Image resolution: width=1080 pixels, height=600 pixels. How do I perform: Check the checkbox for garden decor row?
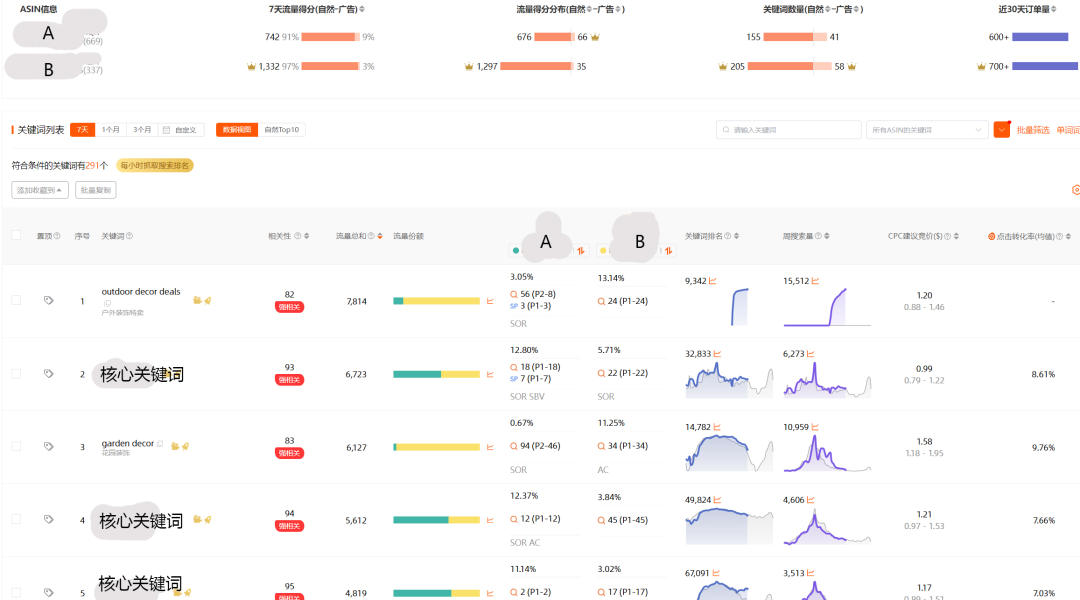coord(15,446)
